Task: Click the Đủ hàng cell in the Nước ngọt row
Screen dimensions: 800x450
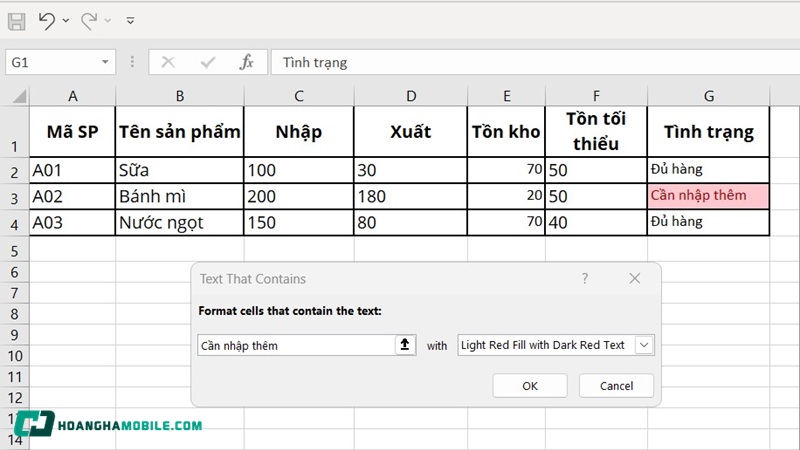Action: 708,222
